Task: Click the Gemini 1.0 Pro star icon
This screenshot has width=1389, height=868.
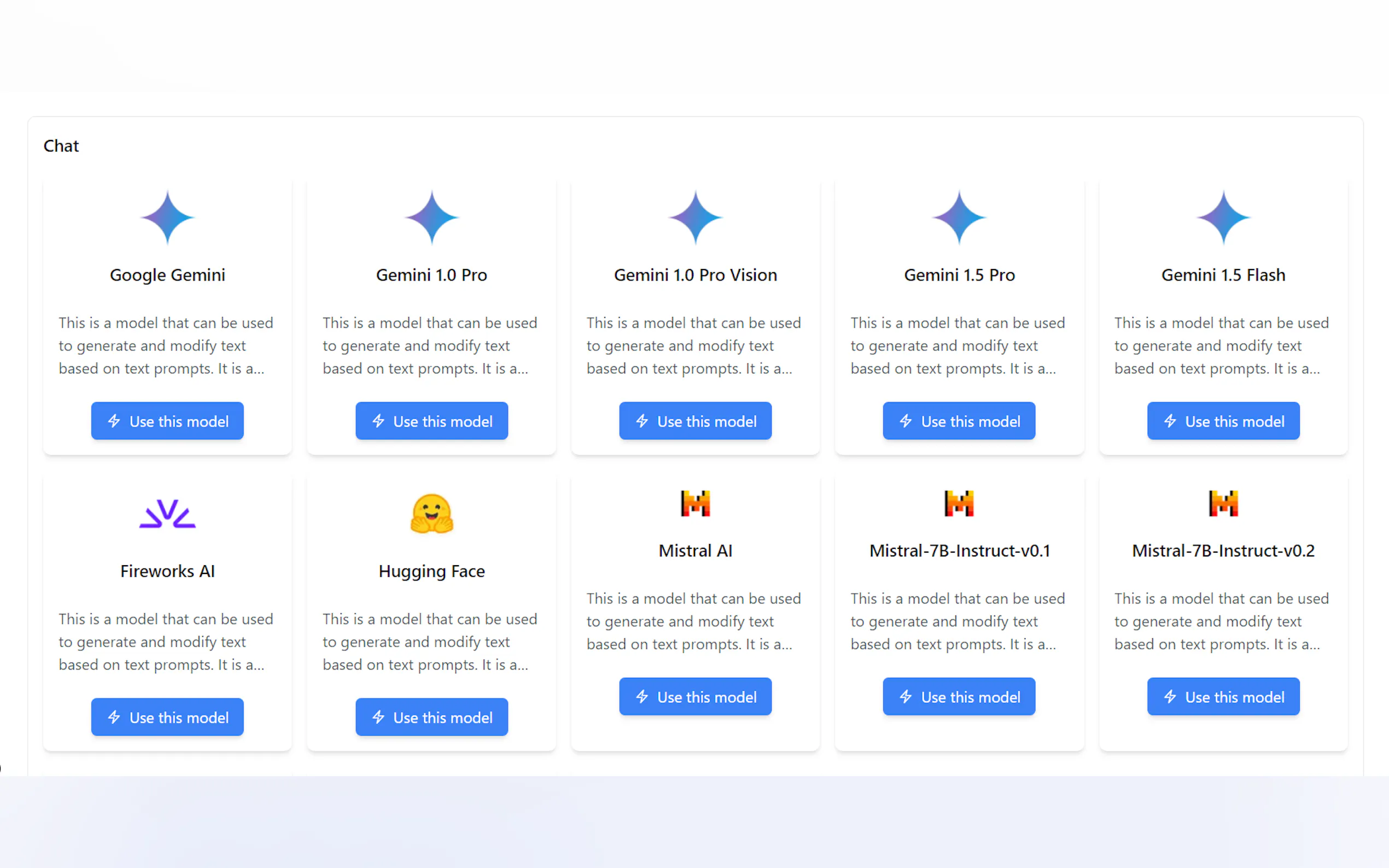Action: pos(431,218)
